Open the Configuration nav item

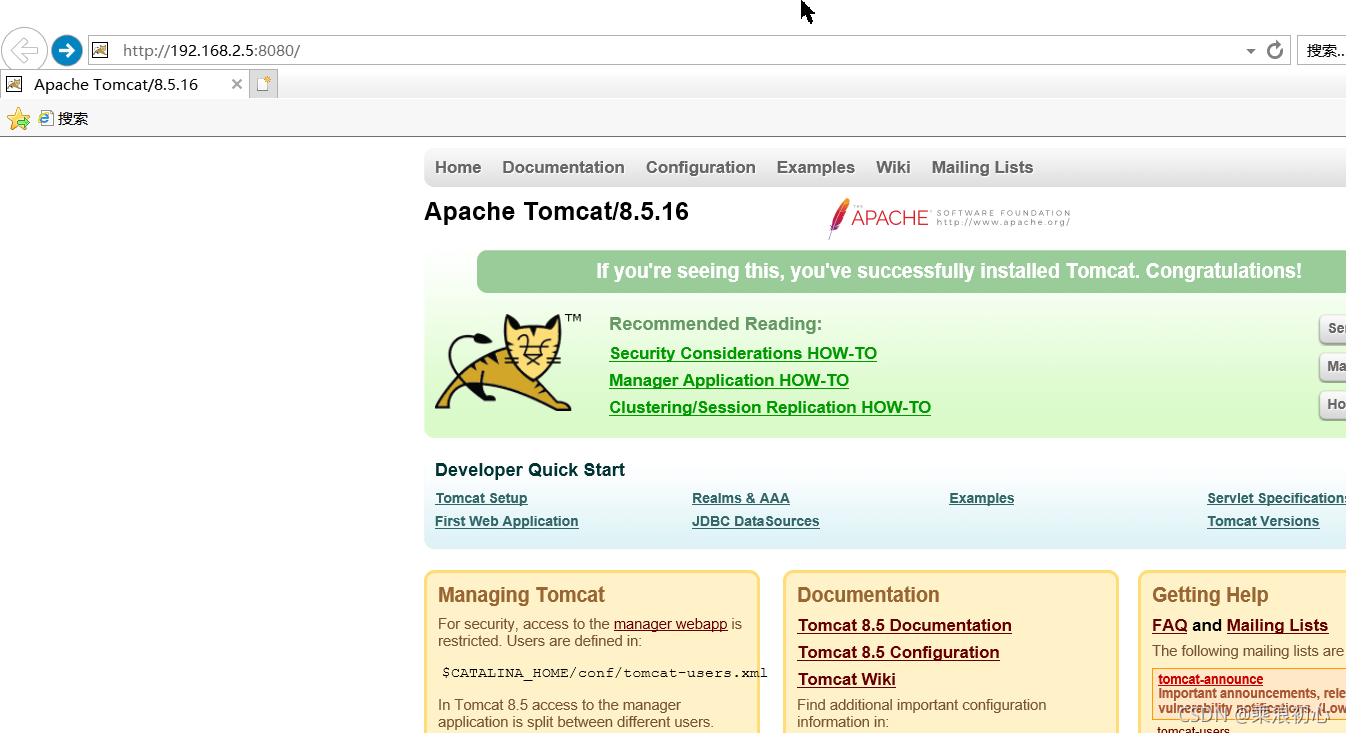pyautogui.click(x=700, y=167)
